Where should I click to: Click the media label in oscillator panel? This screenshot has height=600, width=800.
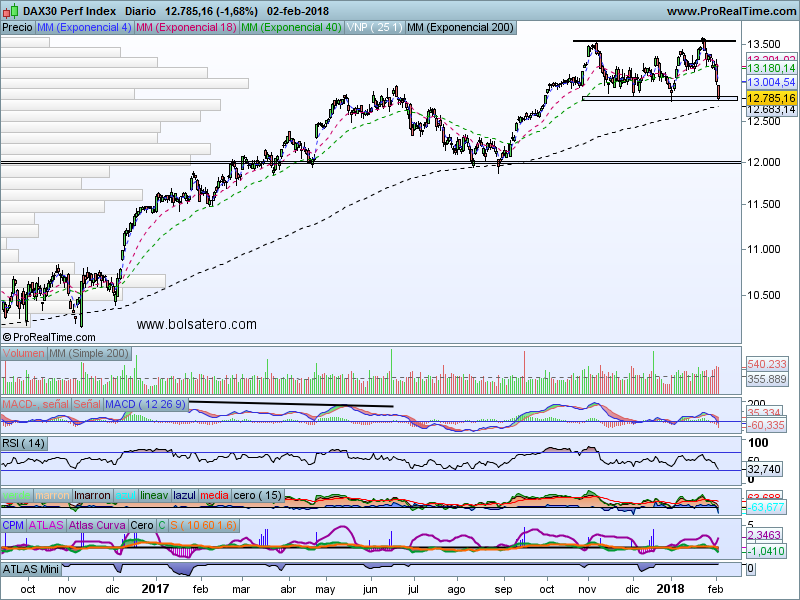[214, 495]
